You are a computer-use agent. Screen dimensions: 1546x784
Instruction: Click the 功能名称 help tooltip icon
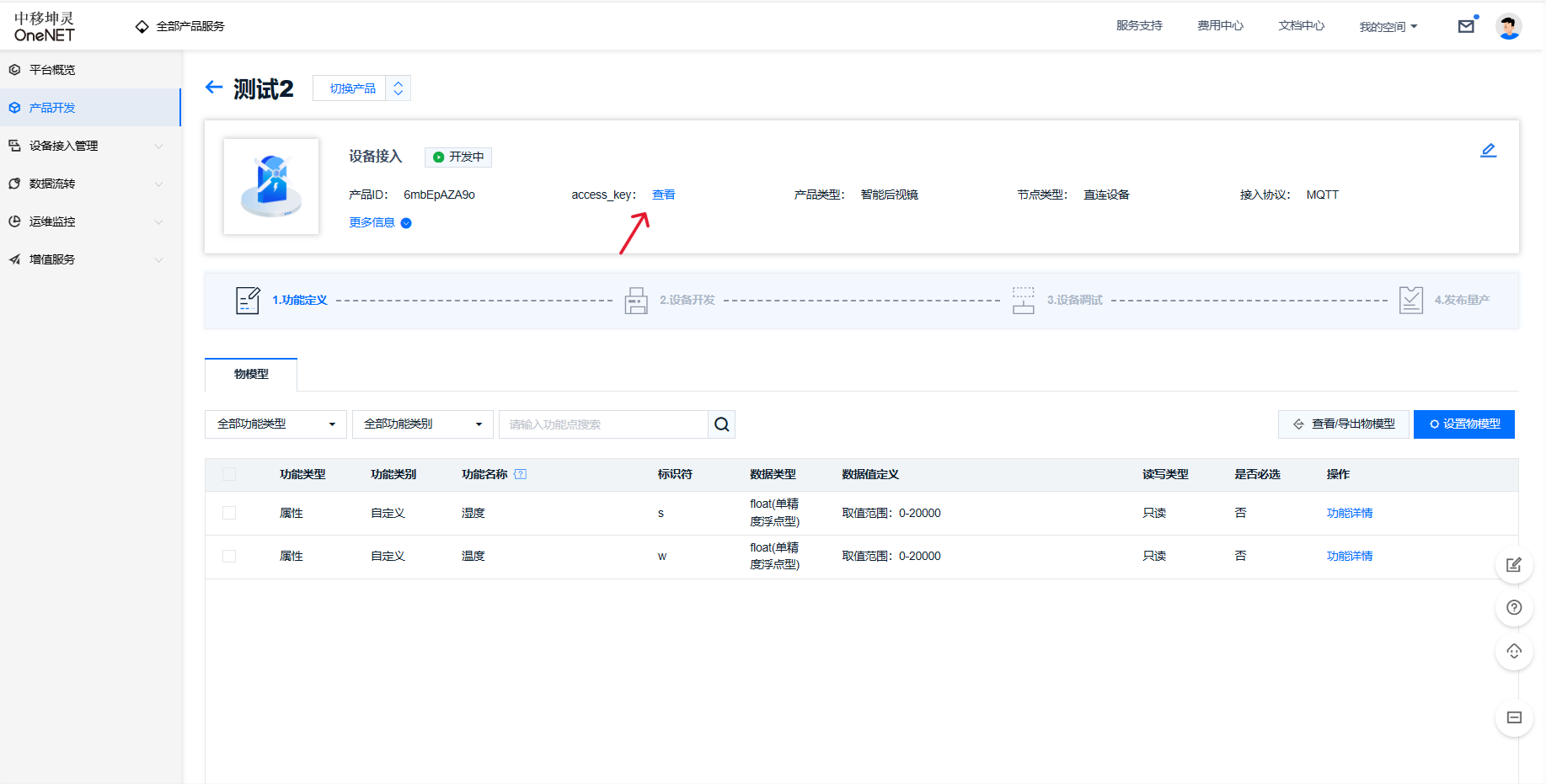pos(521,474)
